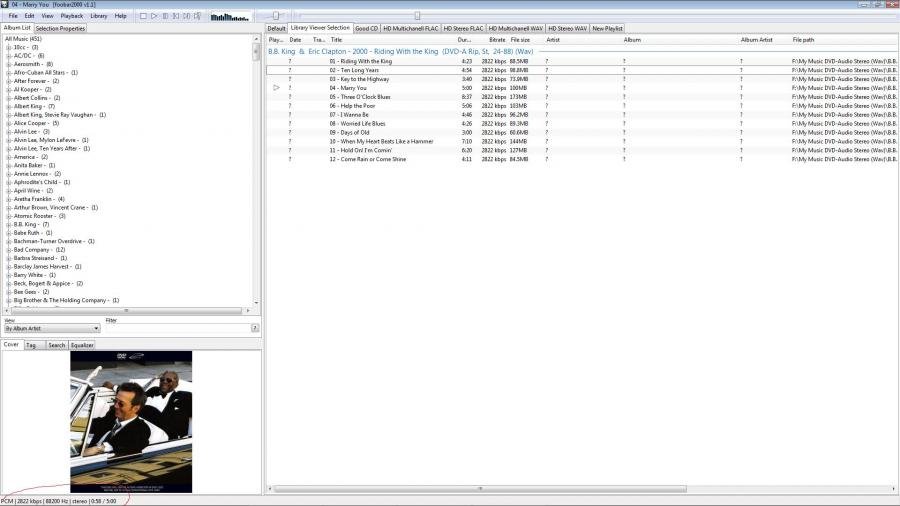Screen dimensions: 900x506
Task: Click the File path column header
Action: click(x=803, y=40)
